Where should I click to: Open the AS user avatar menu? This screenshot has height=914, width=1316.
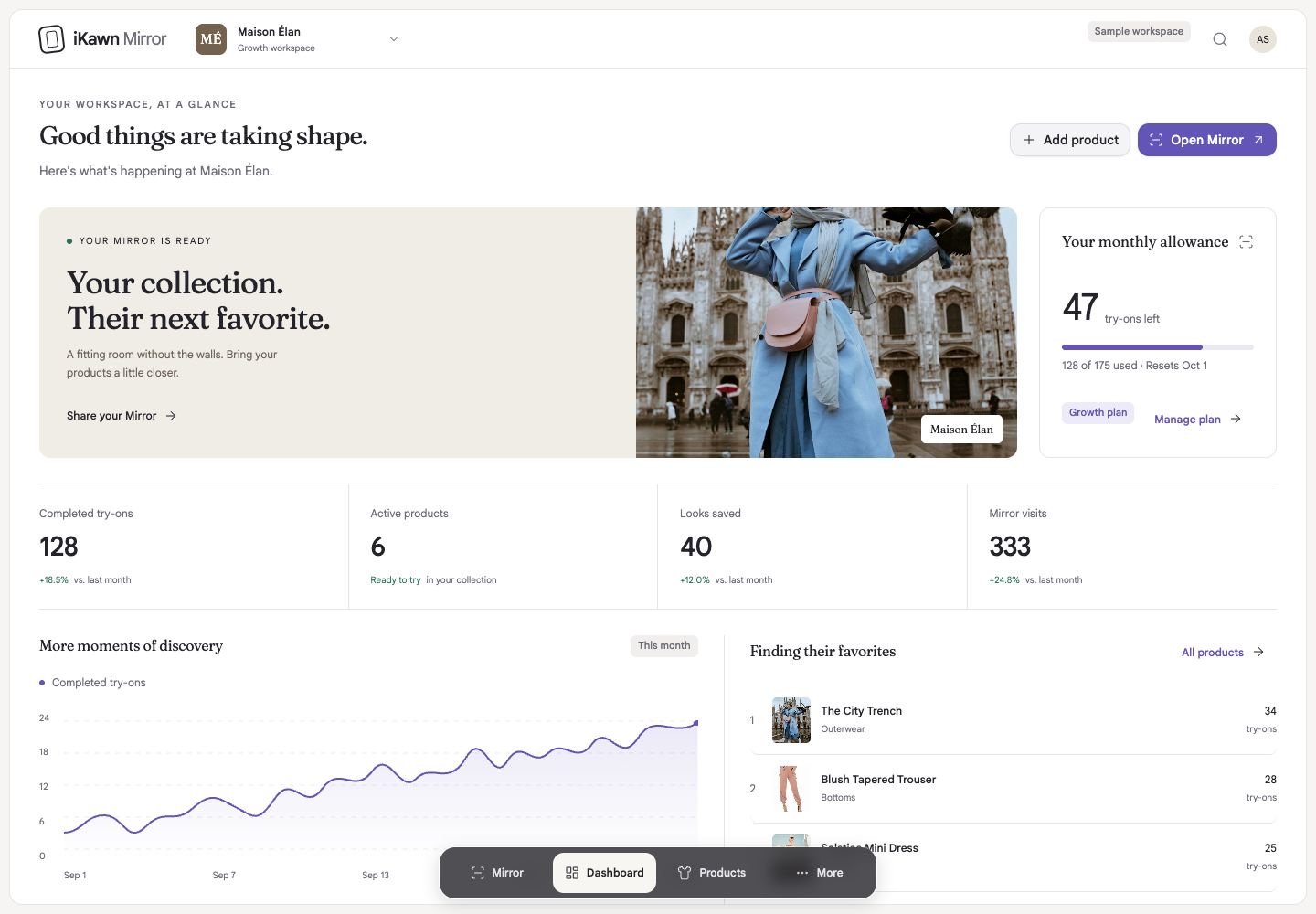1263,39
